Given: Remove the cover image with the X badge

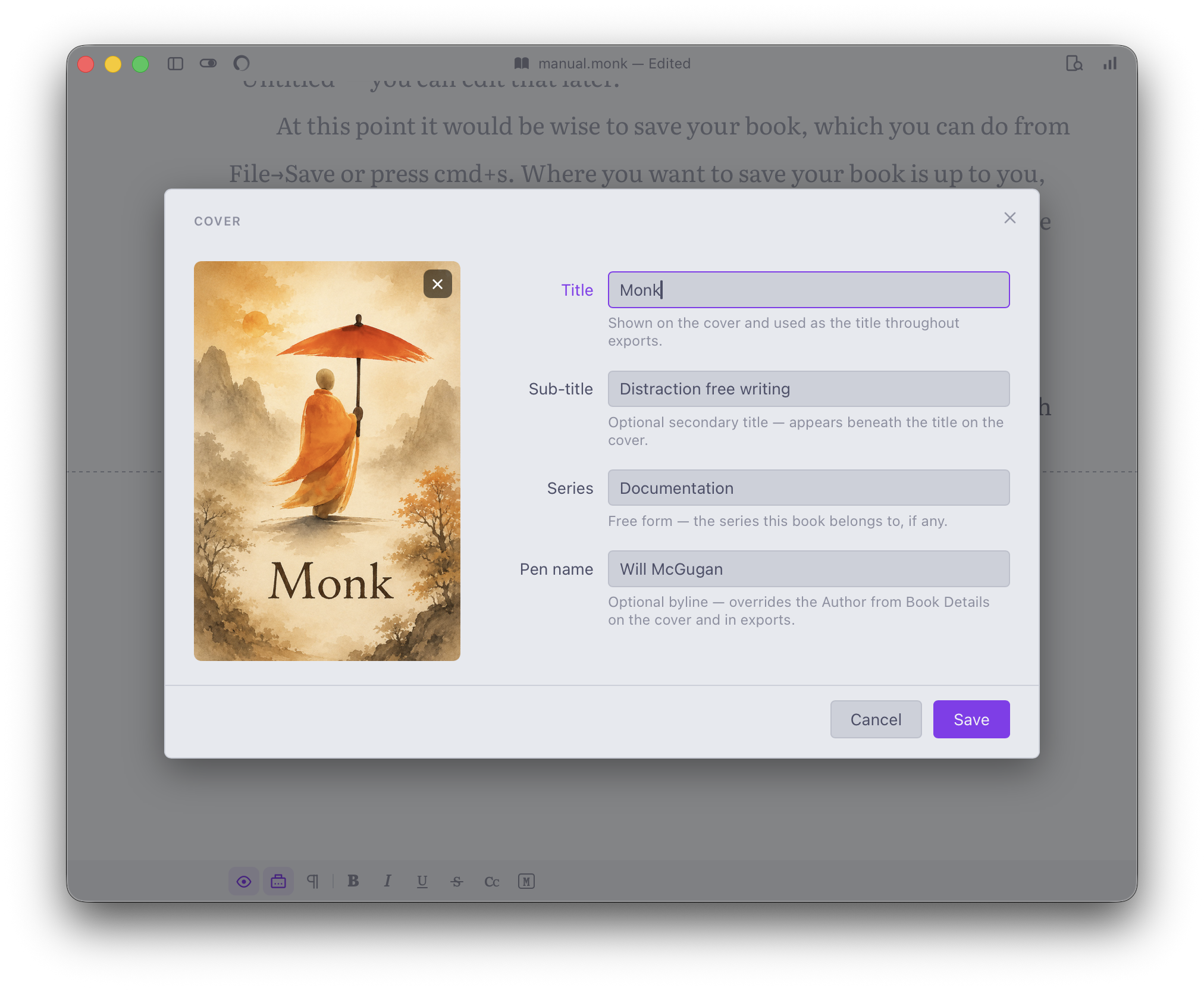Looking at the screenshot, I should coord(438,284).
